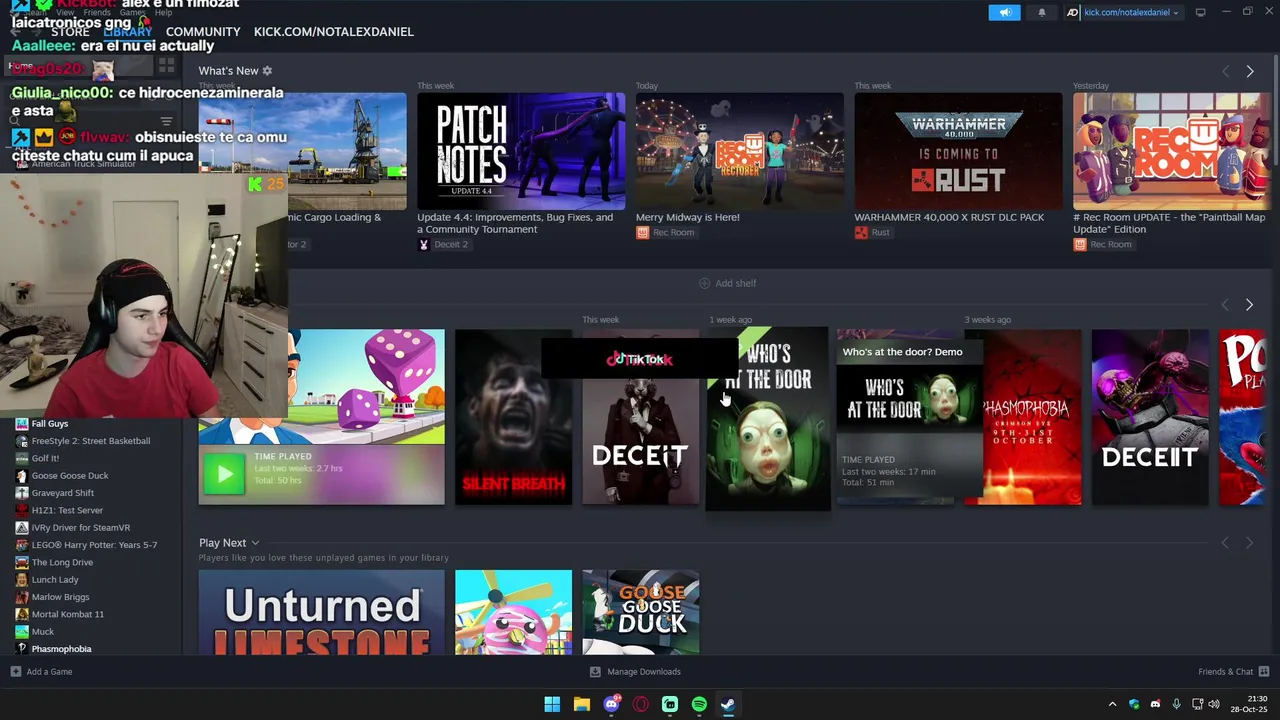
Task: Select the Who's at the Door cover under the cursor
Action: [768, 420]
